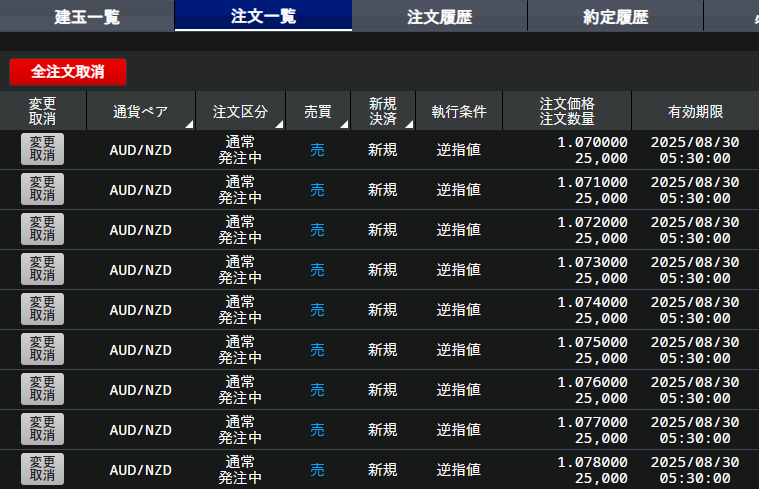This screenshot has width=759, height=489.
Task: Click 新規 in the 1.070000 row
Action: pos(382,150)
